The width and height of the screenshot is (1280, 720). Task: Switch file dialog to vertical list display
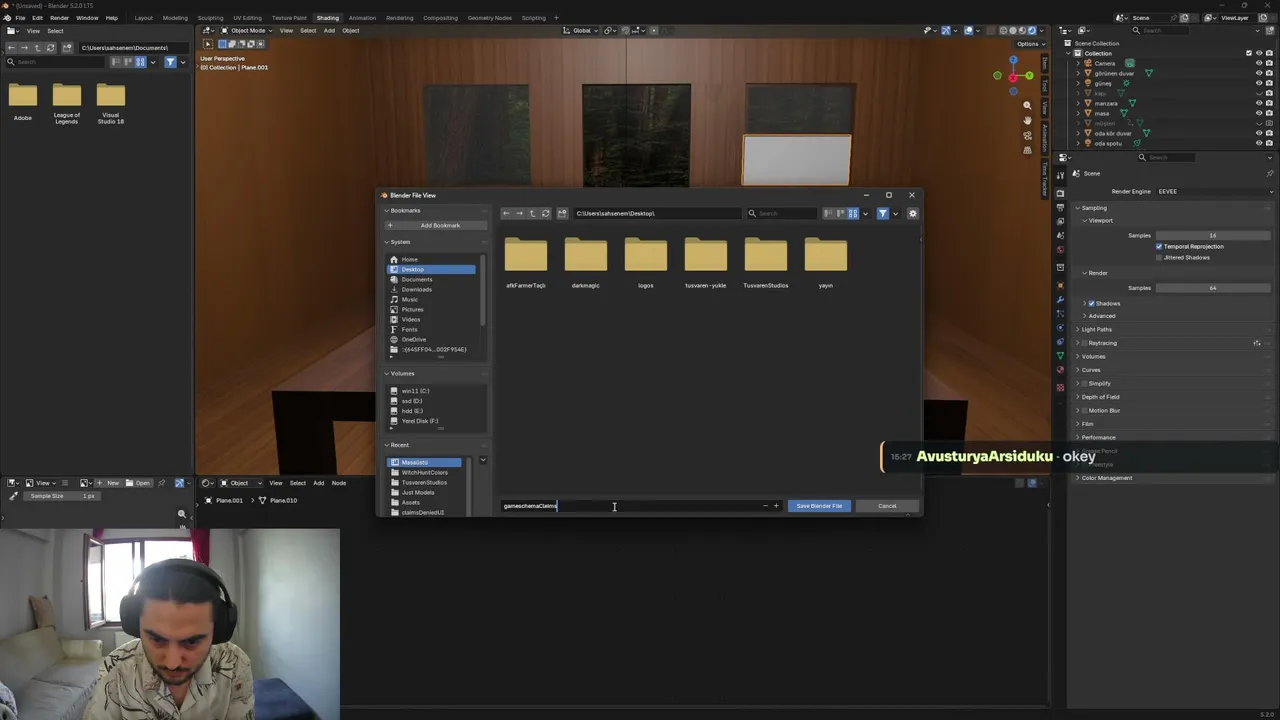point(829,213)
